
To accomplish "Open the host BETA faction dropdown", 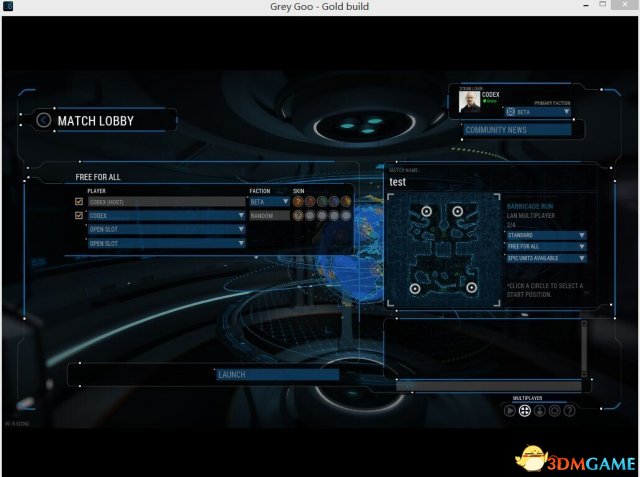I will tap(269, 202).
